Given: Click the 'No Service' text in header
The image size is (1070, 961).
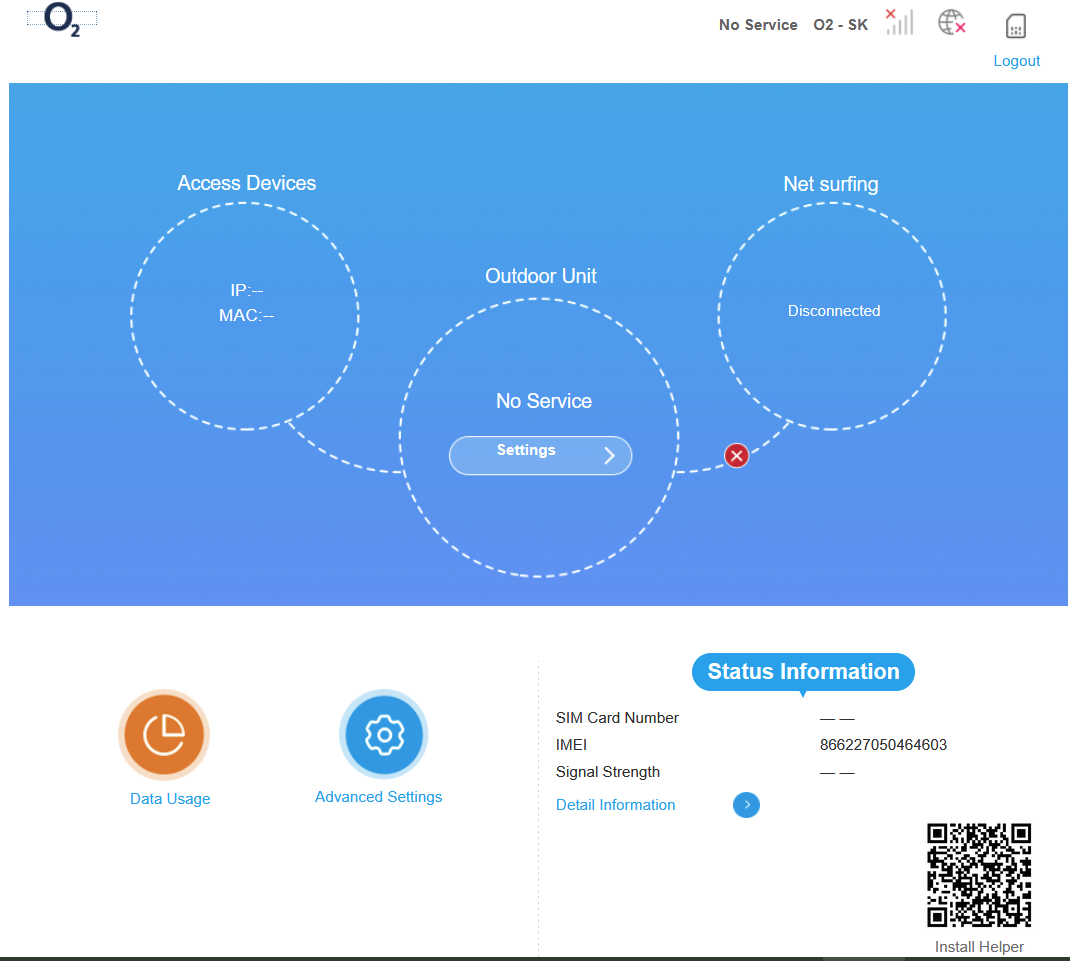Looking at the screenshot, I should 758,25.
